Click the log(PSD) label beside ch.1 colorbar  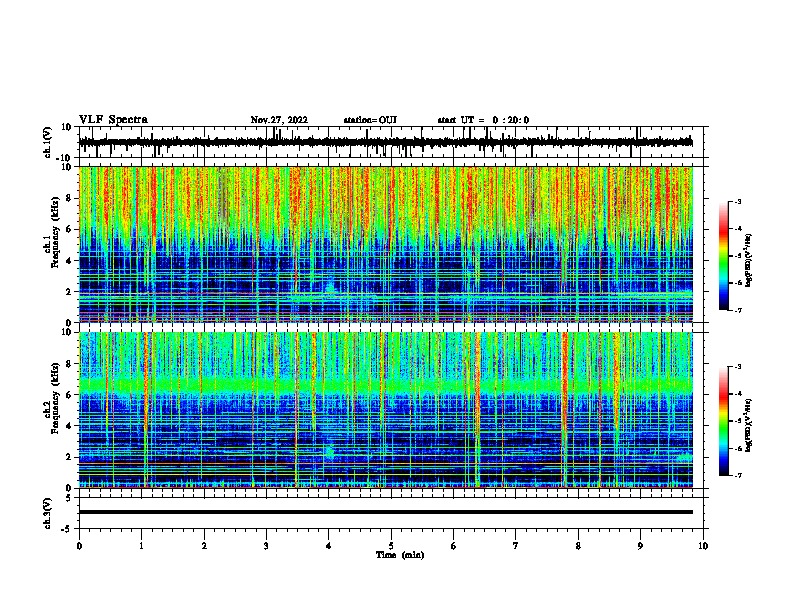tap(749, 260)
